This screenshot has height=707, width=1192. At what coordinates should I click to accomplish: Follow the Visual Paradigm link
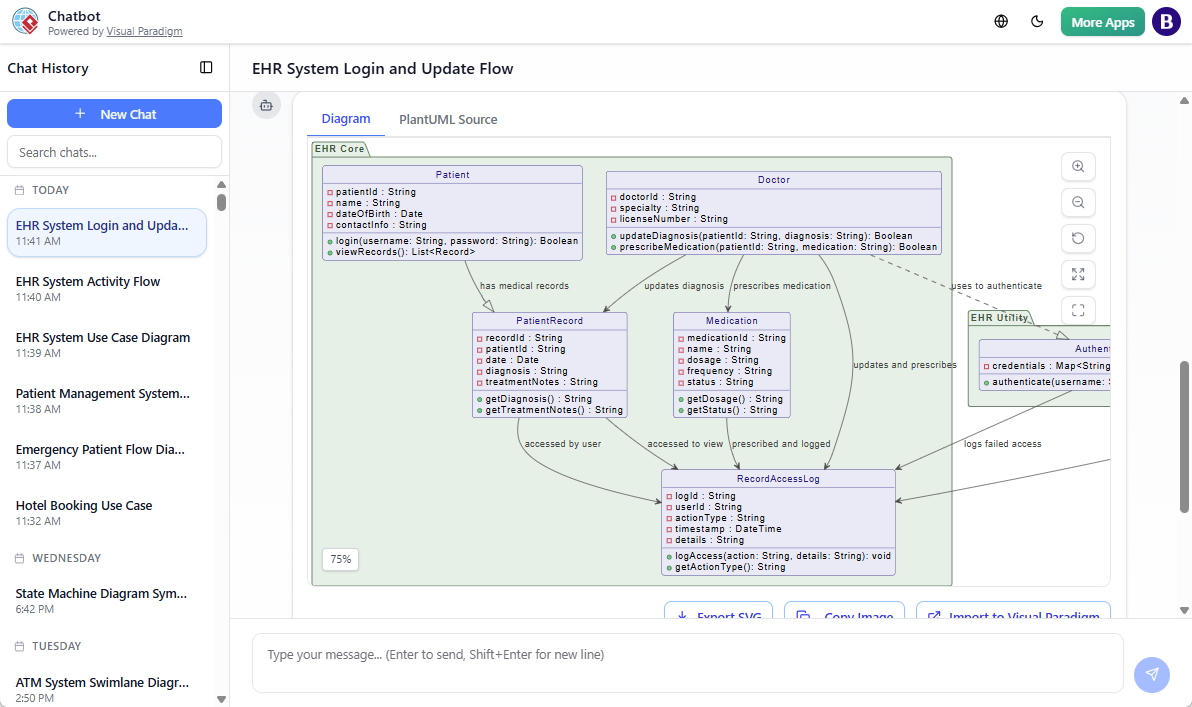pos(145,32)
